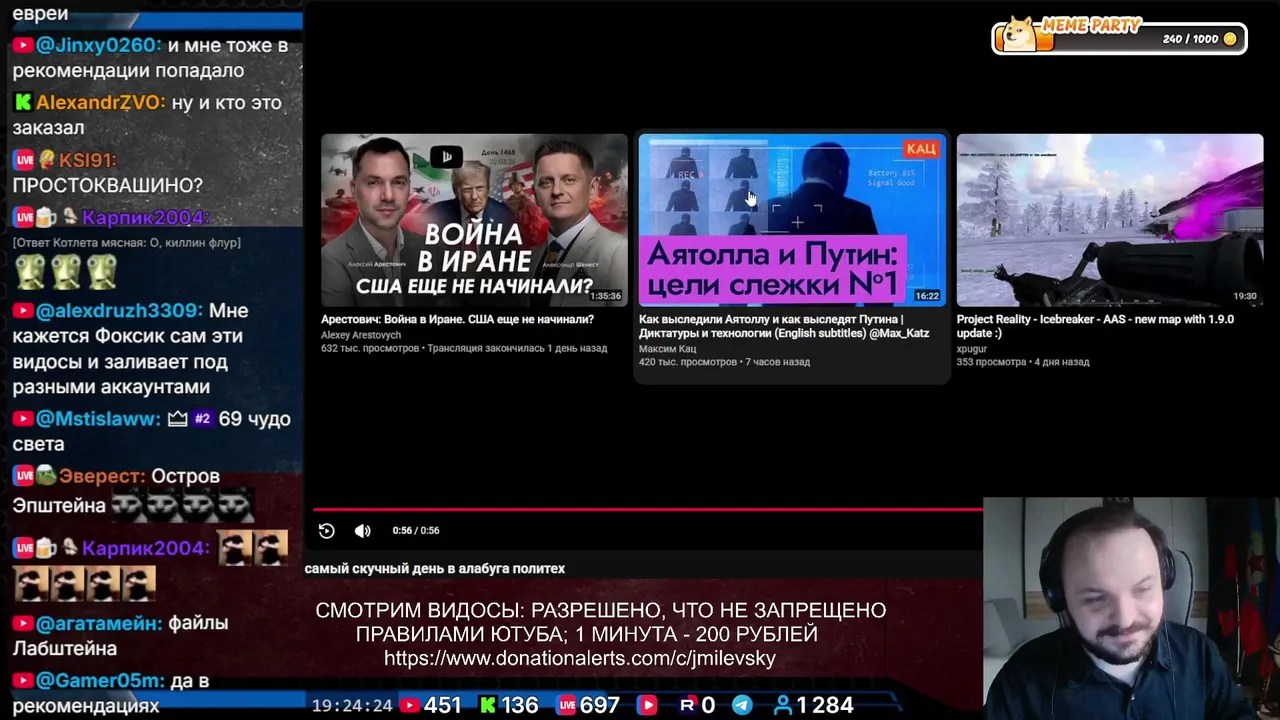Image resolution: width=1280 pixels, height=720 pixels.
Task: Click the Telegram icon in the stats bar
Action: pos(742,705)
